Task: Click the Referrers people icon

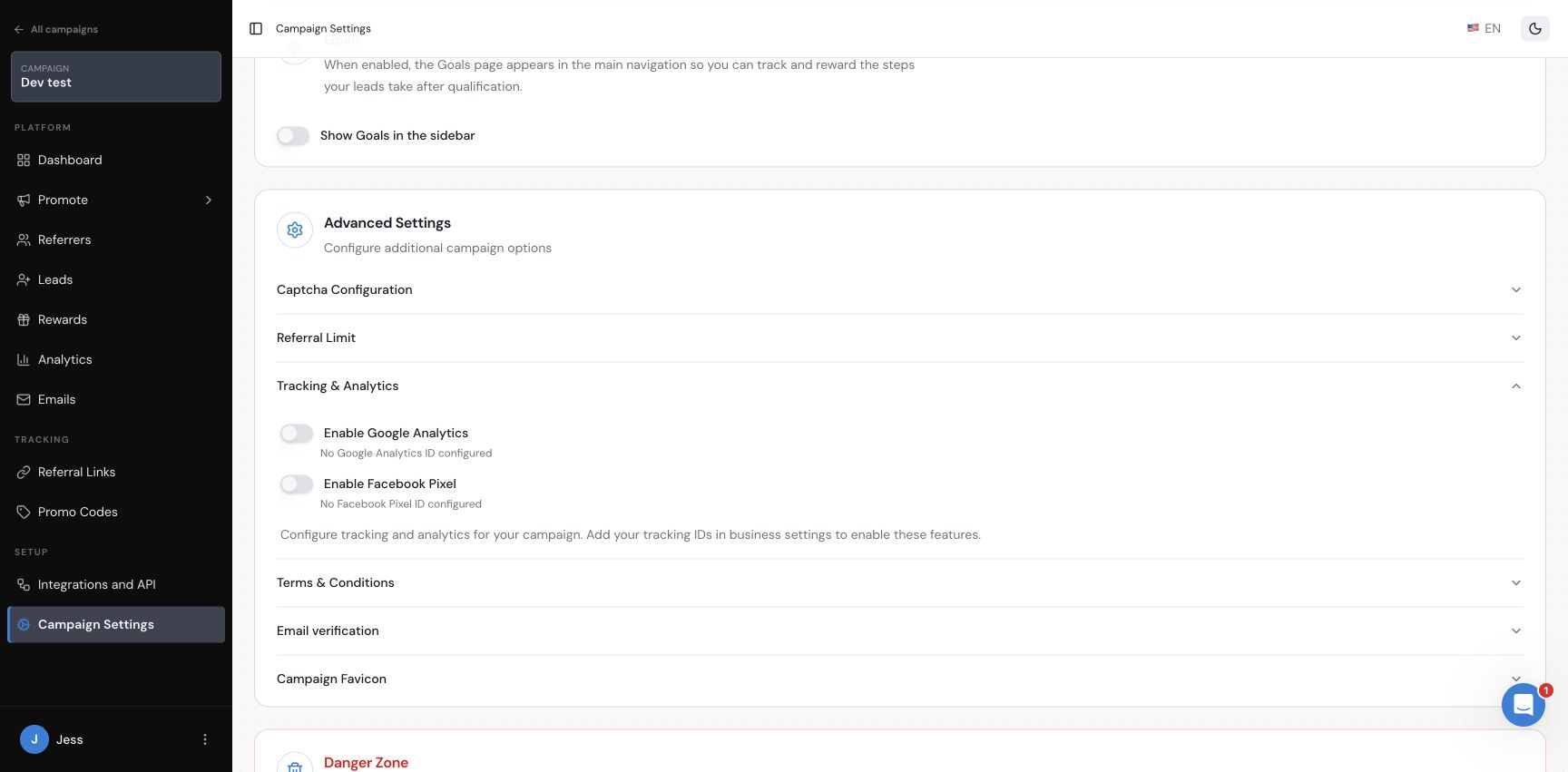Action: point(24,239)
